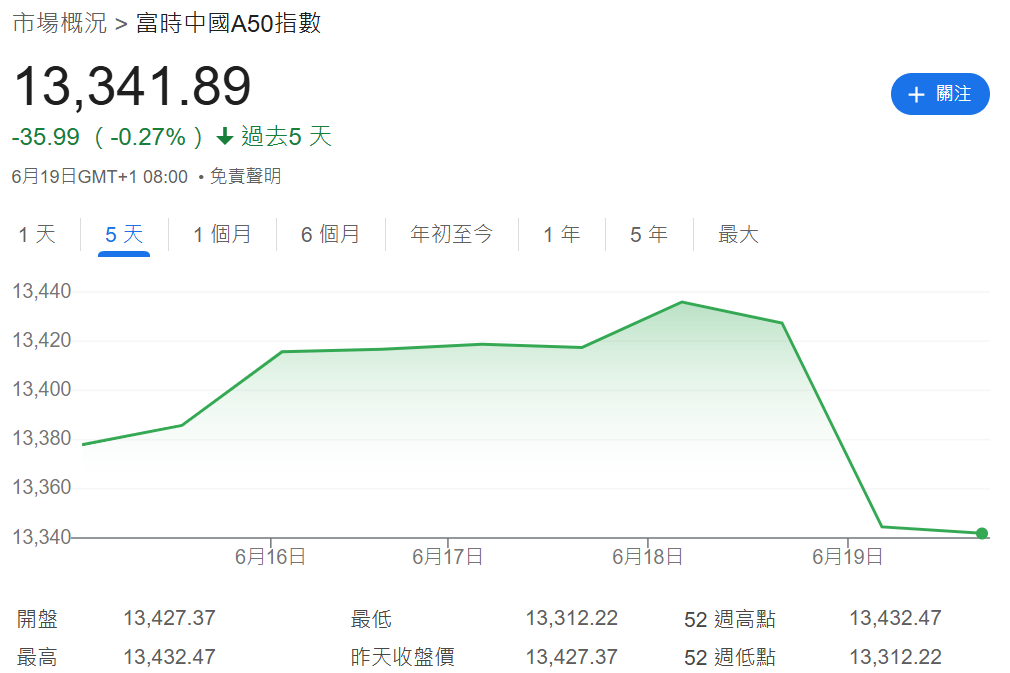Click the 13,440 y-axis label
Screen dimensions: 1010x673
click(42, 291)
